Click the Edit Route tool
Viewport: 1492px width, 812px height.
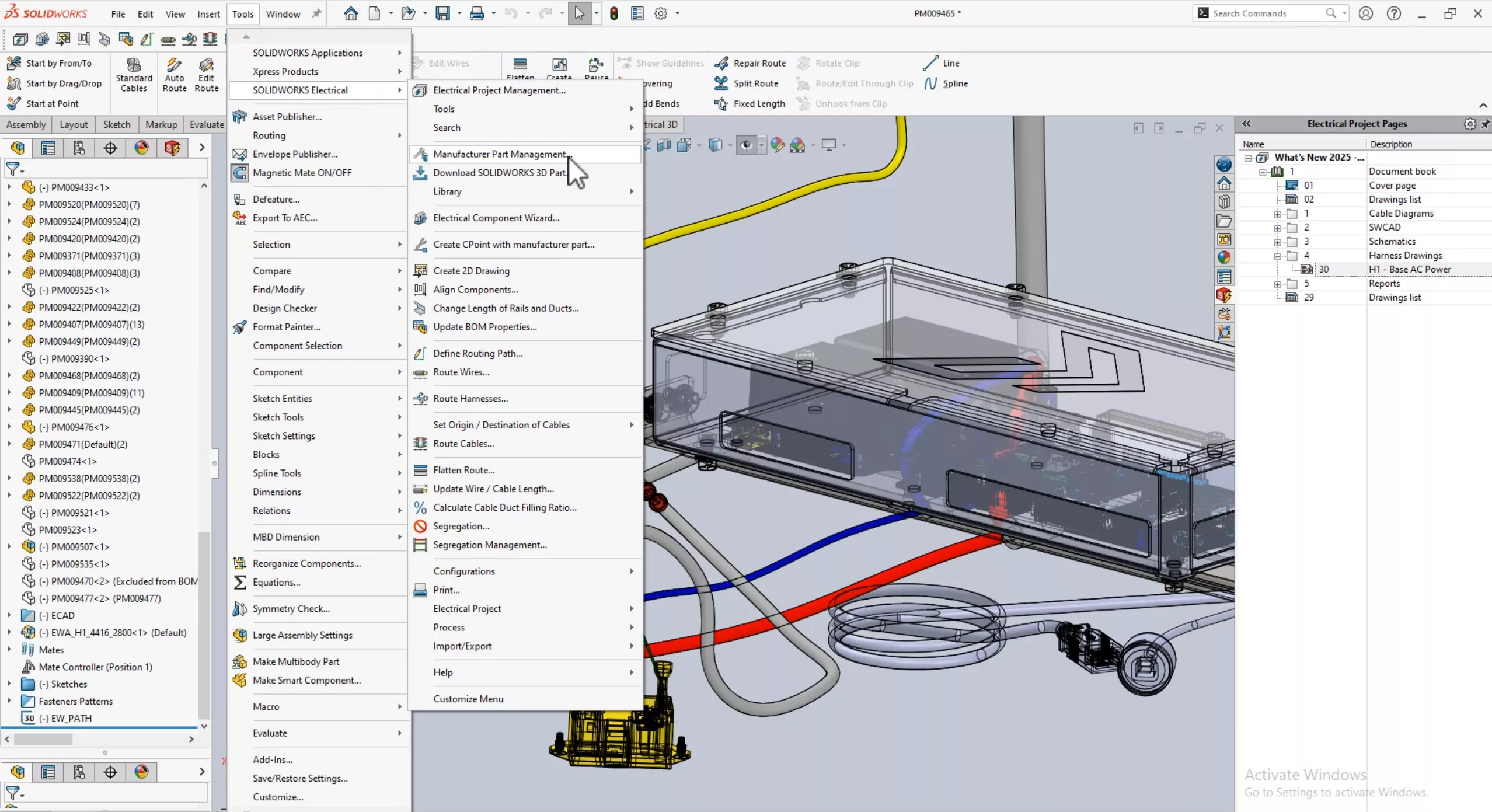click(x=206, y=75)
